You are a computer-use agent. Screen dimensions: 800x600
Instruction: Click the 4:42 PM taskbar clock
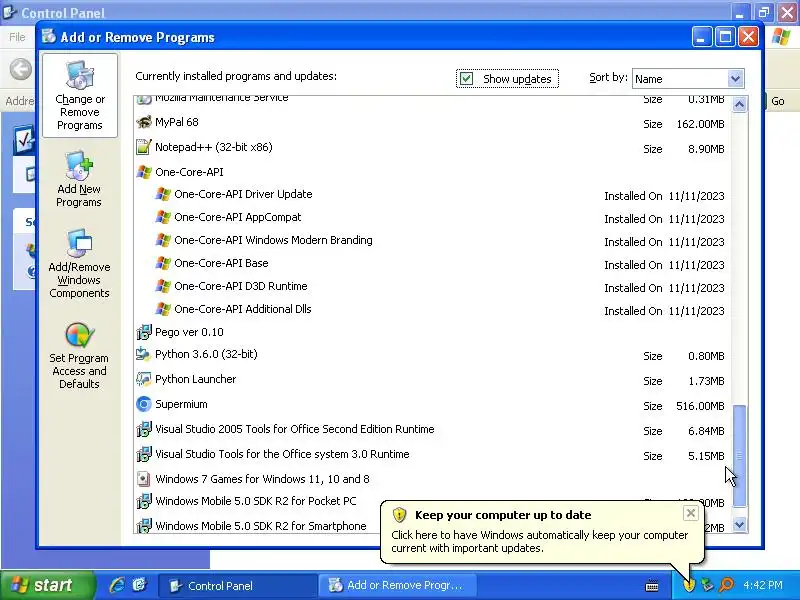pyautogui.click(x=763, y=585)
